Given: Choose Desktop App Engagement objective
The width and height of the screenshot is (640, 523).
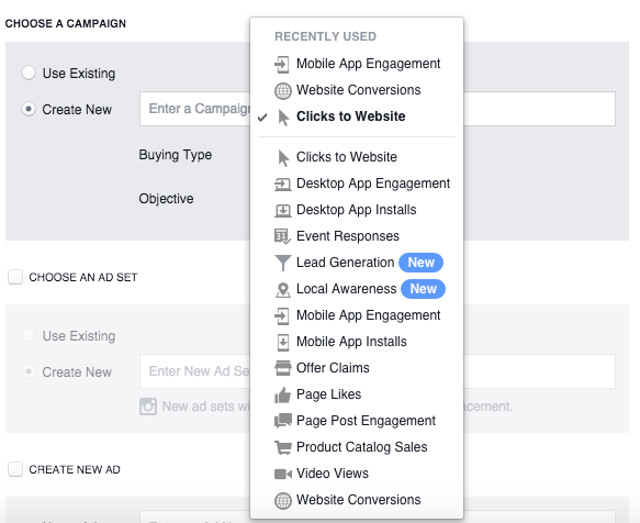Looking at the screenshot, I should coord(373,184).
